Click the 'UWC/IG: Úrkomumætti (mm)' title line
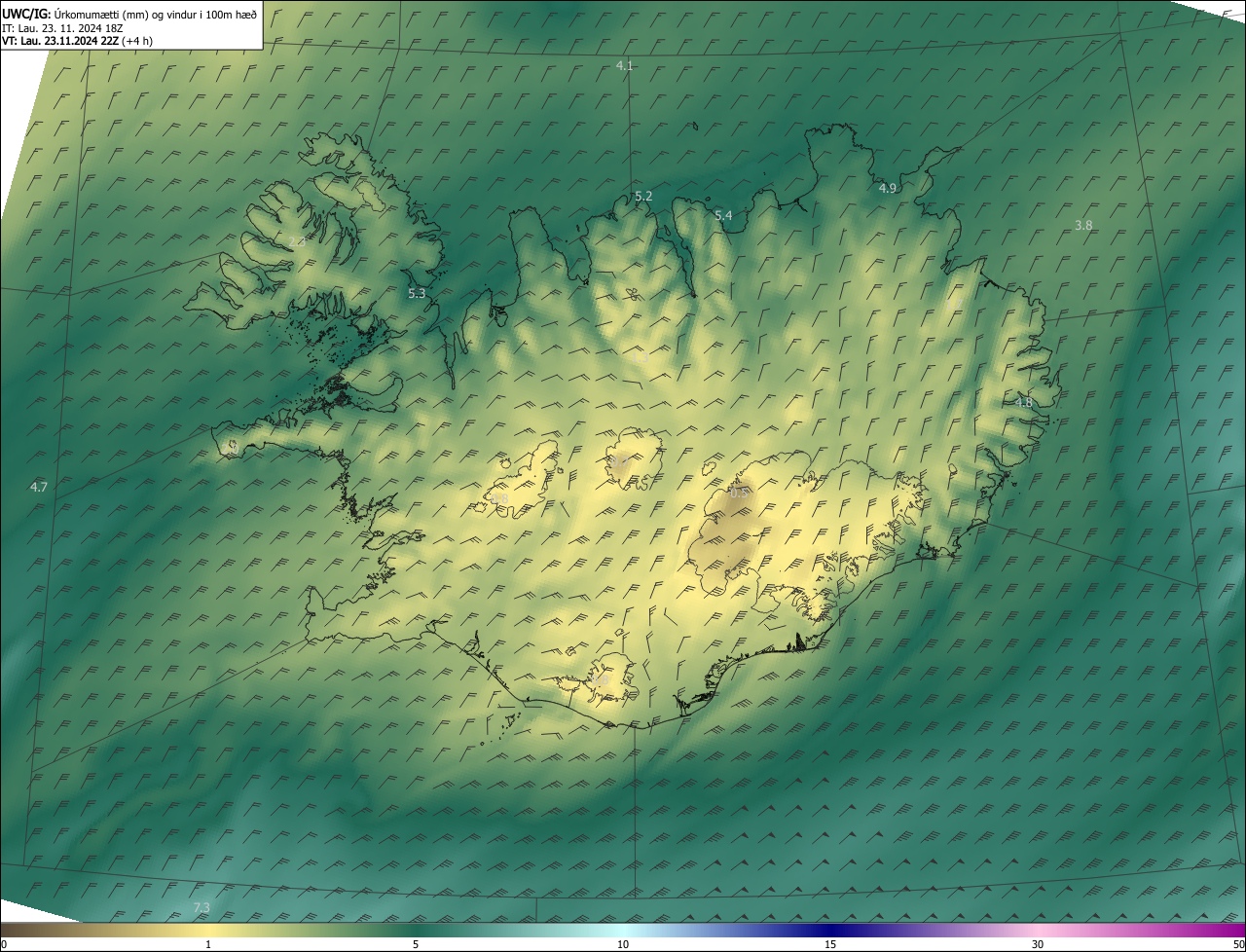Viewport: 1246px width, 952px height. click(129, 14)
